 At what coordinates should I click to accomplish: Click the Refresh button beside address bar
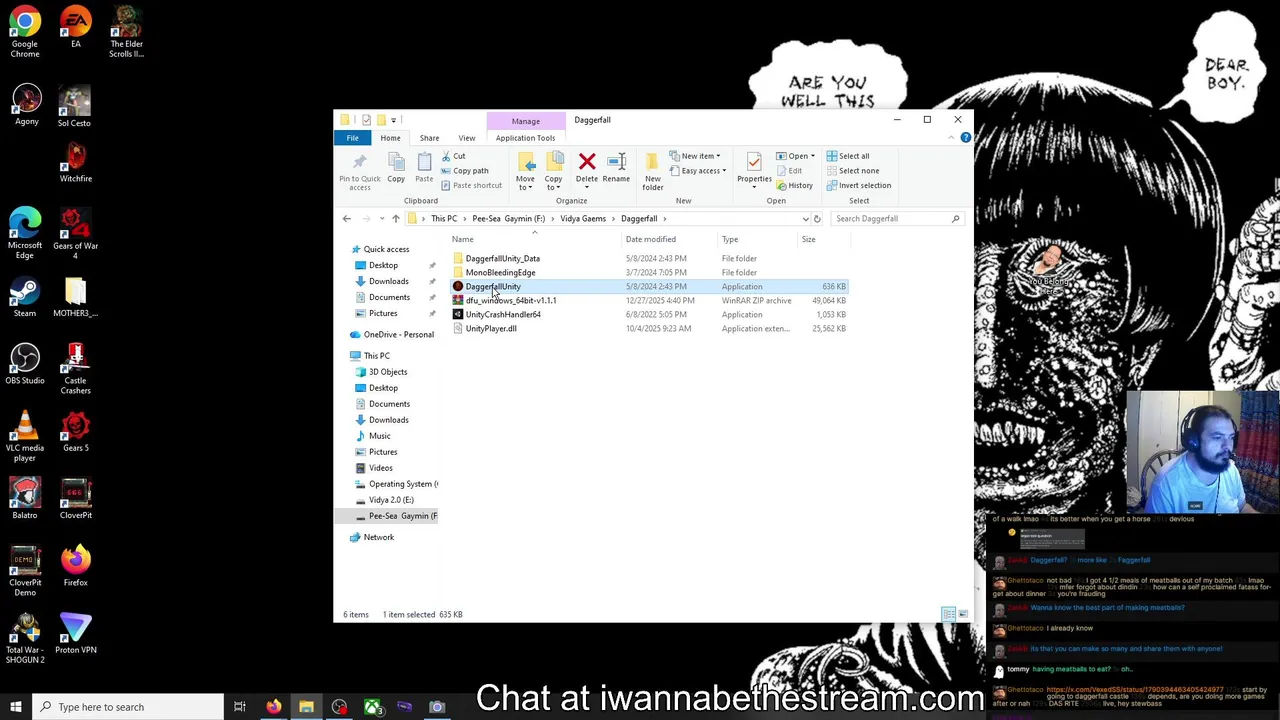pos(817,219)
